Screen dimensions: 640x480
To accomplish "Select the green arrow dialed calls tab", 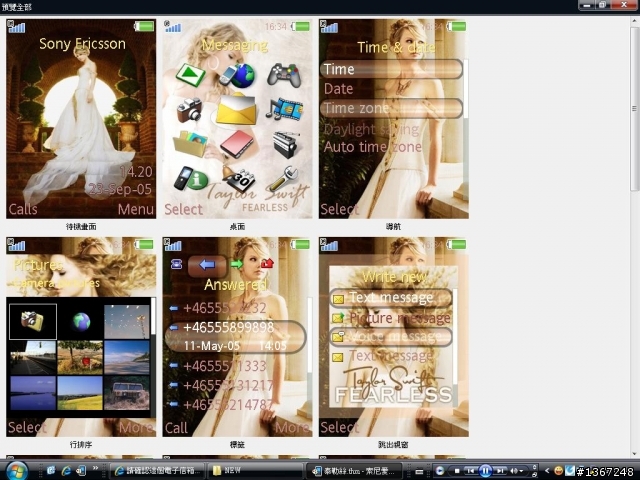I will (x=236, y=264).
